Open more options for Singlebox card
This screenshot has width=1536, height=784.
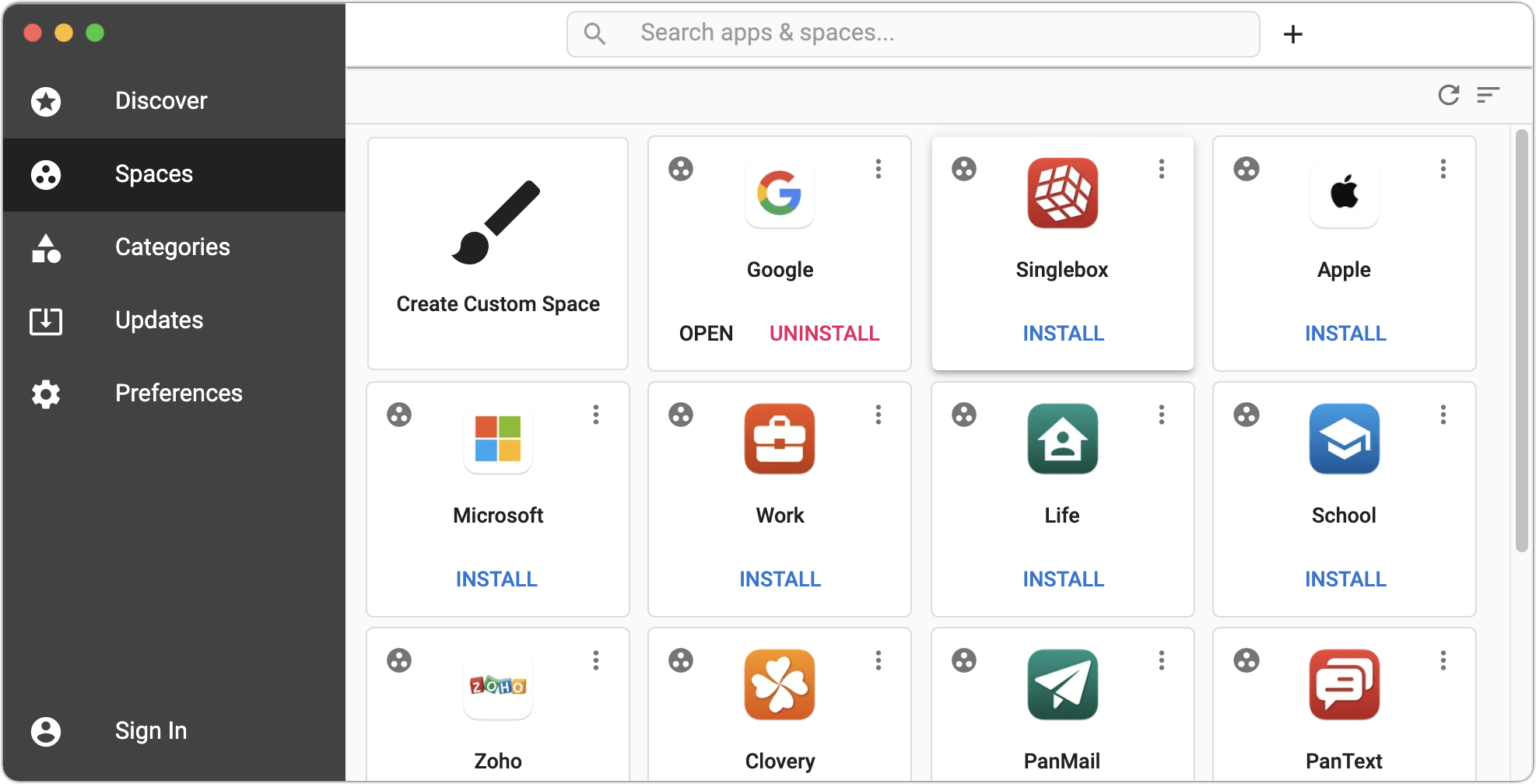click(1162, 169)
